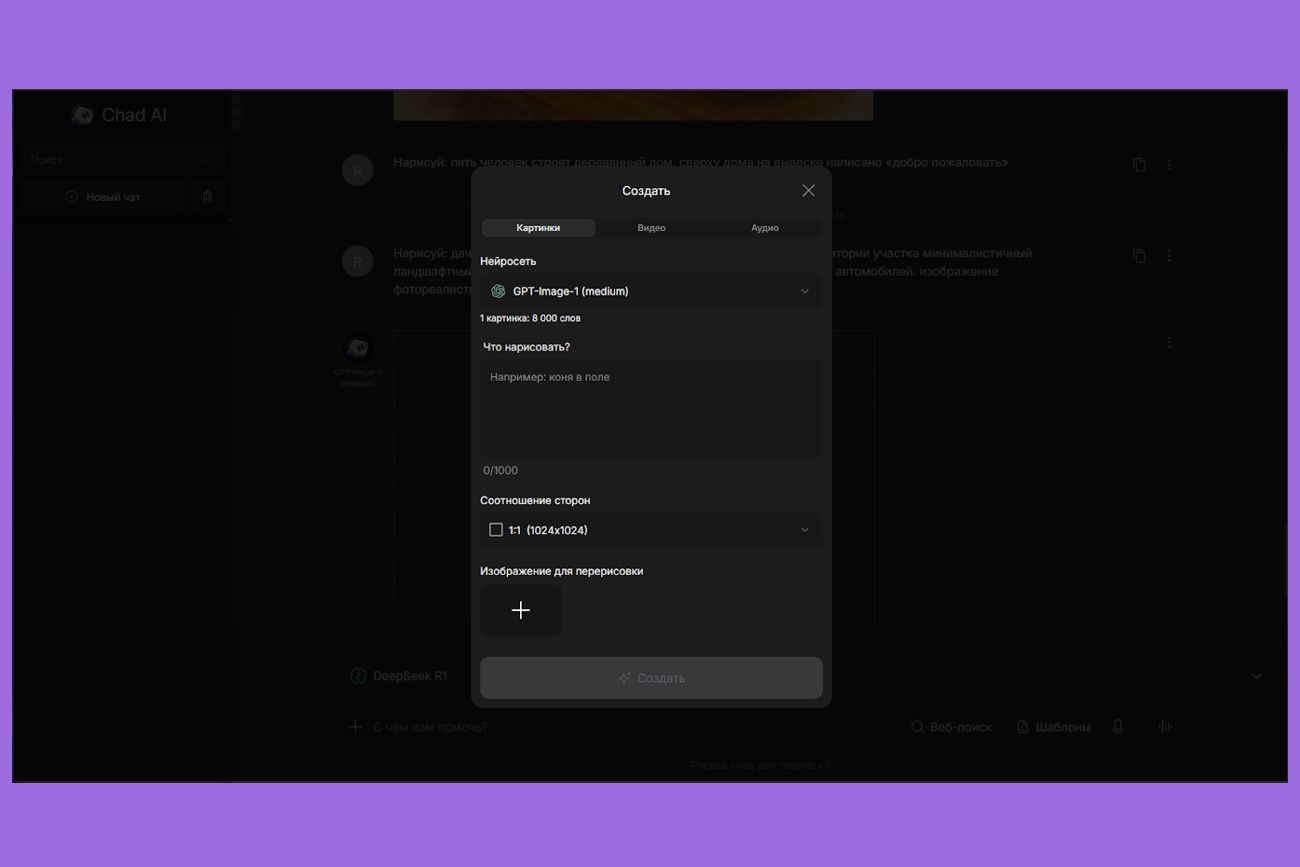Screen dimensions: 1300x867
Task: Enable Веб-поиск web search
Action: coord(951,727)
